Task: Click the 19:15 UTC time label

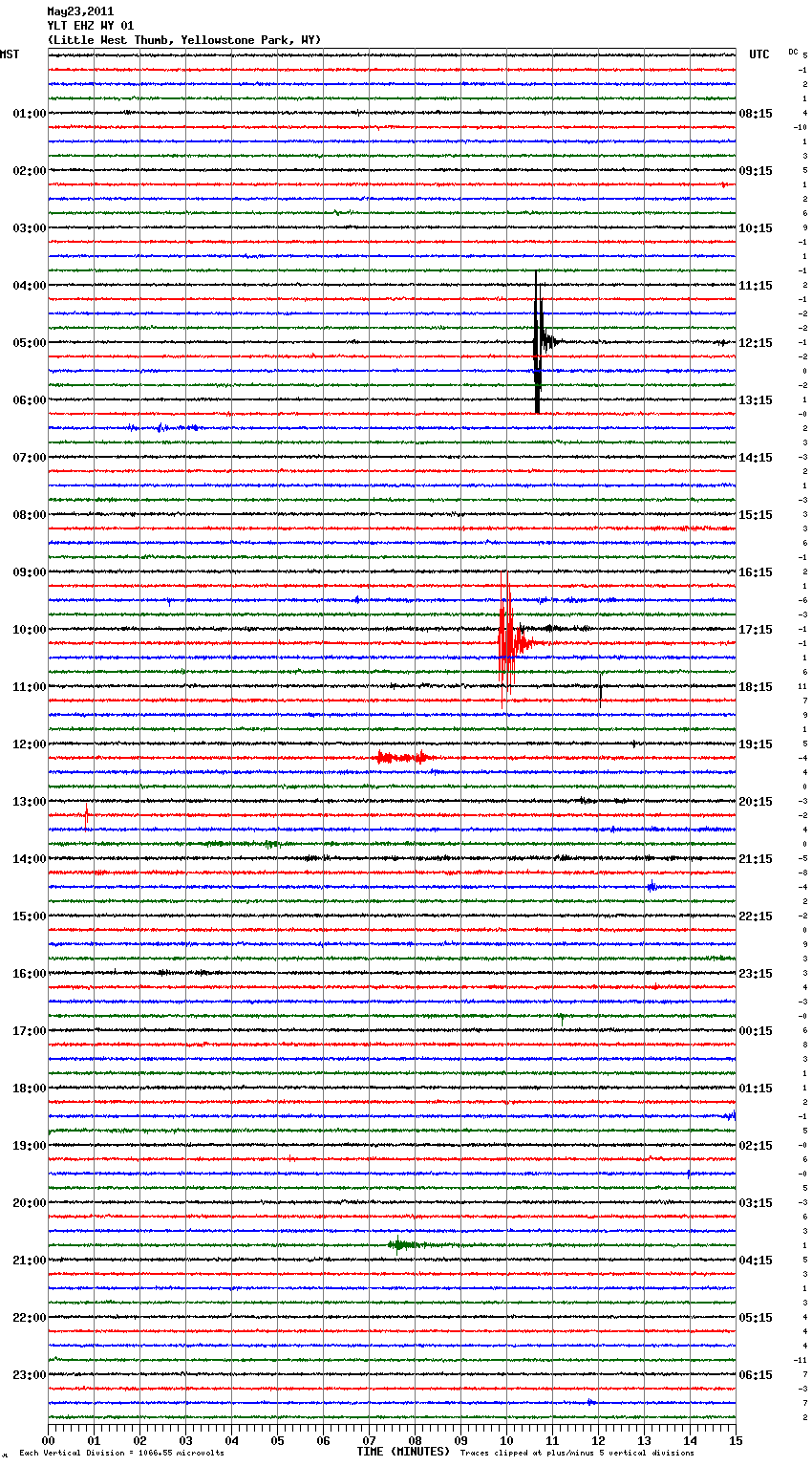Action: click(x=756, y=744)
